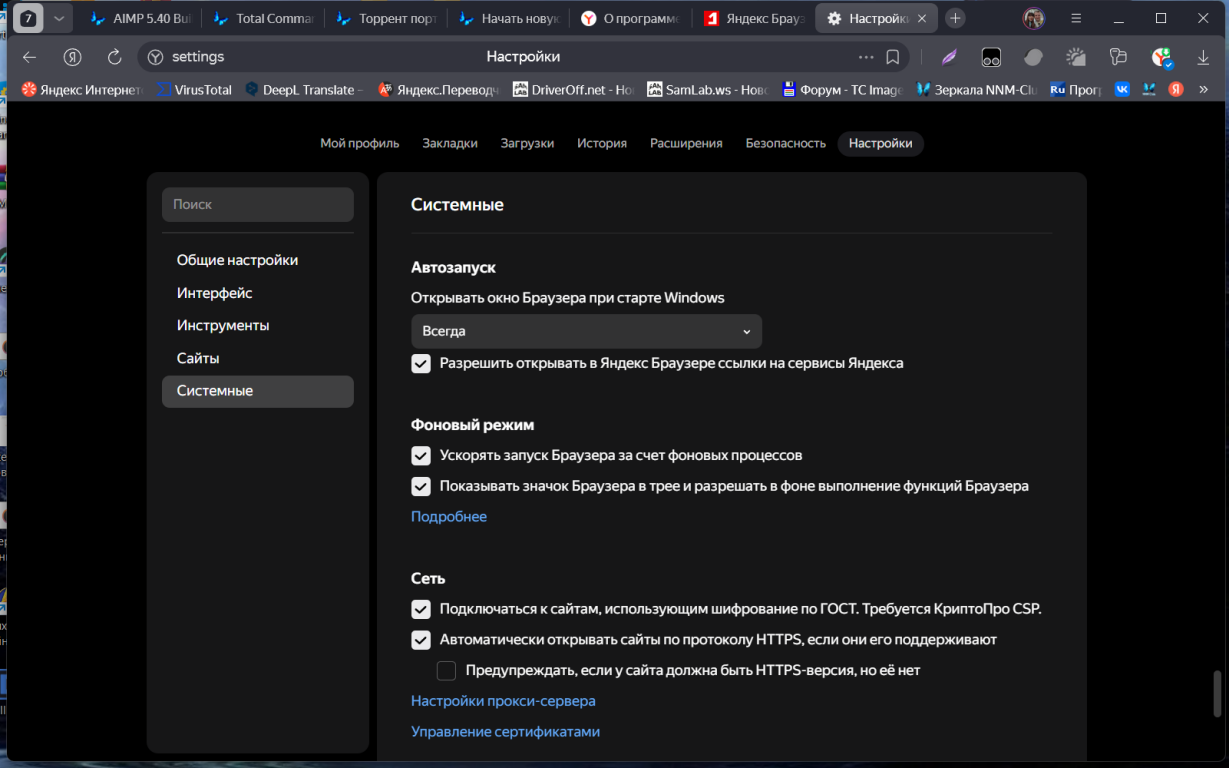The height and width of the screenshot is (768, 1229).
Task: Click the 'Подробнее' link
Action: point(449,517)
